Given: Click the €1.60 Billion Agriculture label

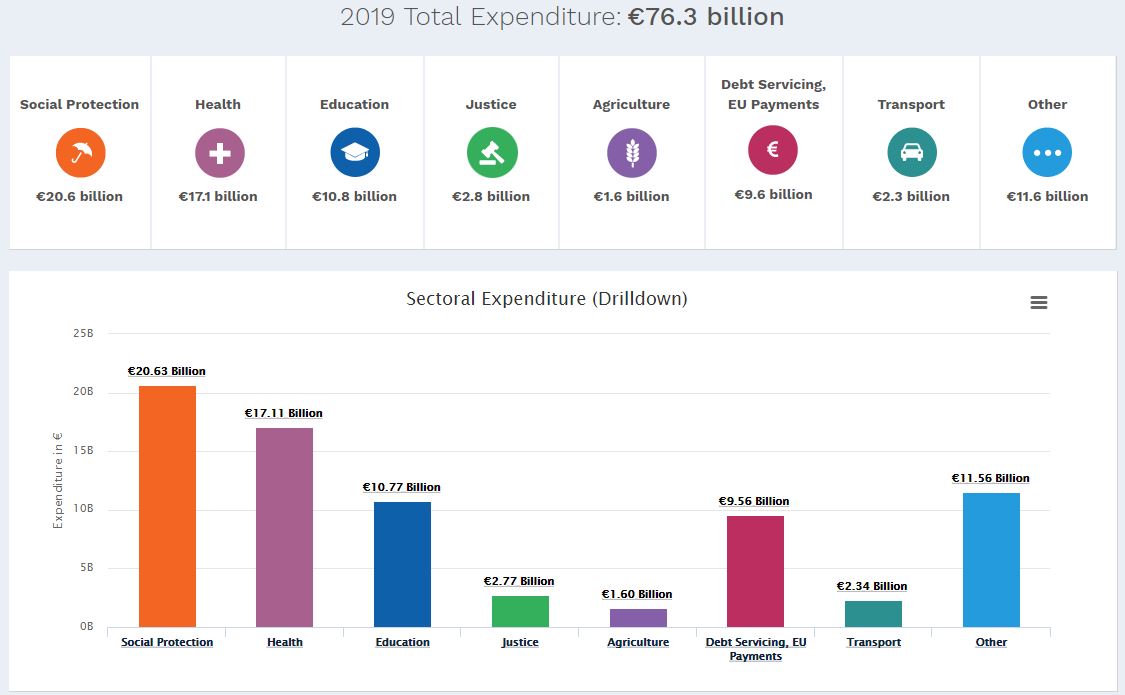Looking at the screenshot, I should (x=637, y=593).
